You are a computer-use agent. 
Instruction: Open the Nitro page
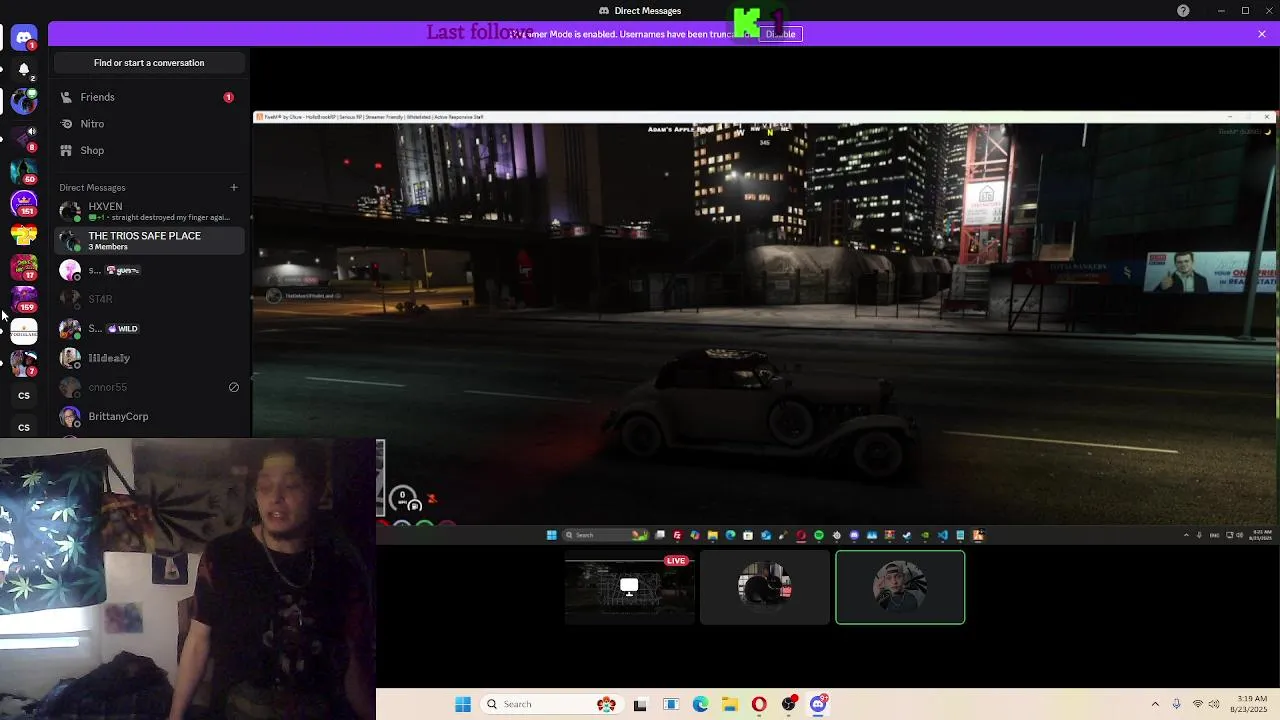pos(149,124)
